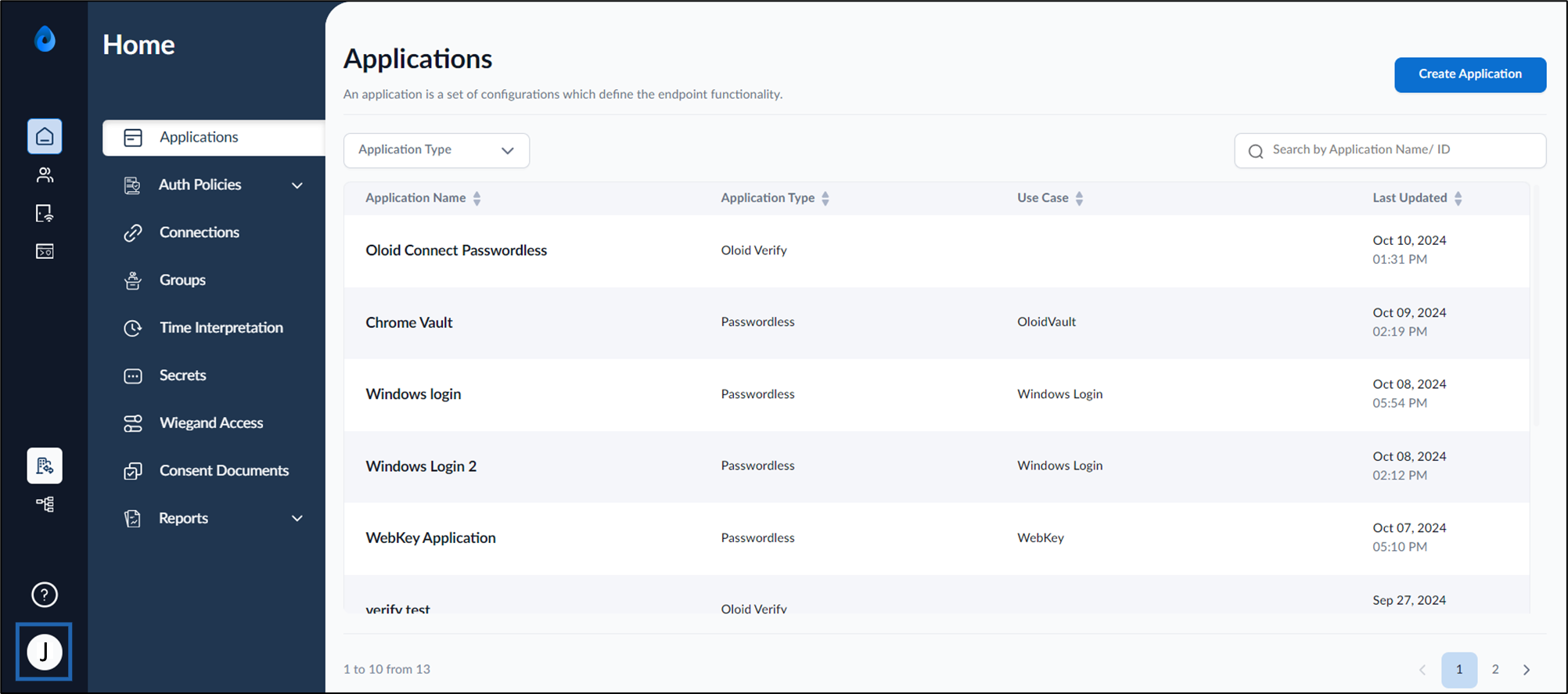Click Oct 09, 2024 date cell
This screenshot has width=1568, height=694.
coord(1409,312)
